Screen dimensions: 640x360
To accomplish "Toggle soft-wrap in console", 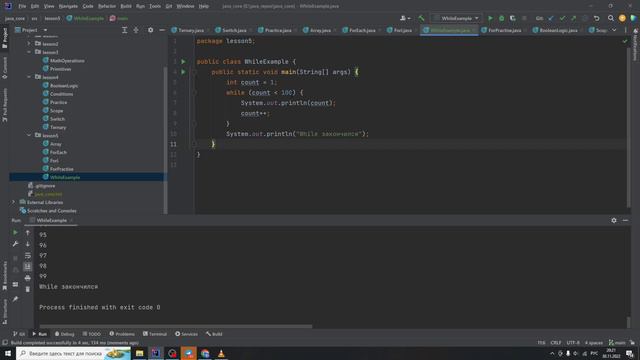I will click(28, 256).
